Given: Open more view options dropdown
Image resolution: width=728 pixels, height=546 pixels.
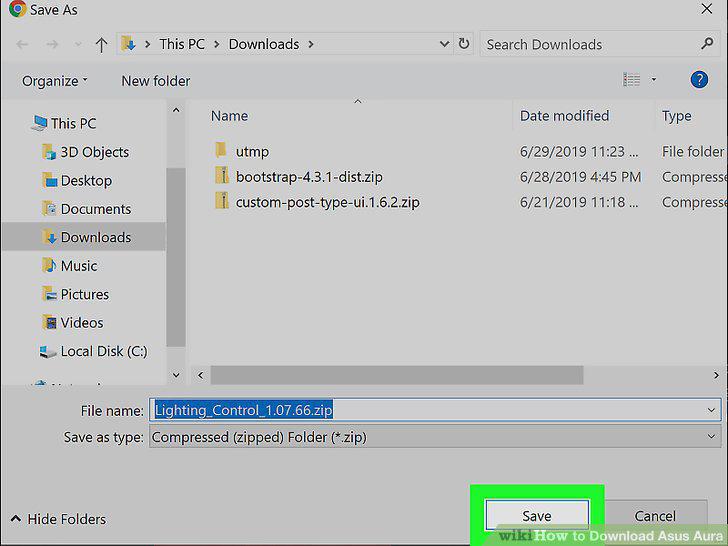Looking at the screenshot, I should coord(654,80).
